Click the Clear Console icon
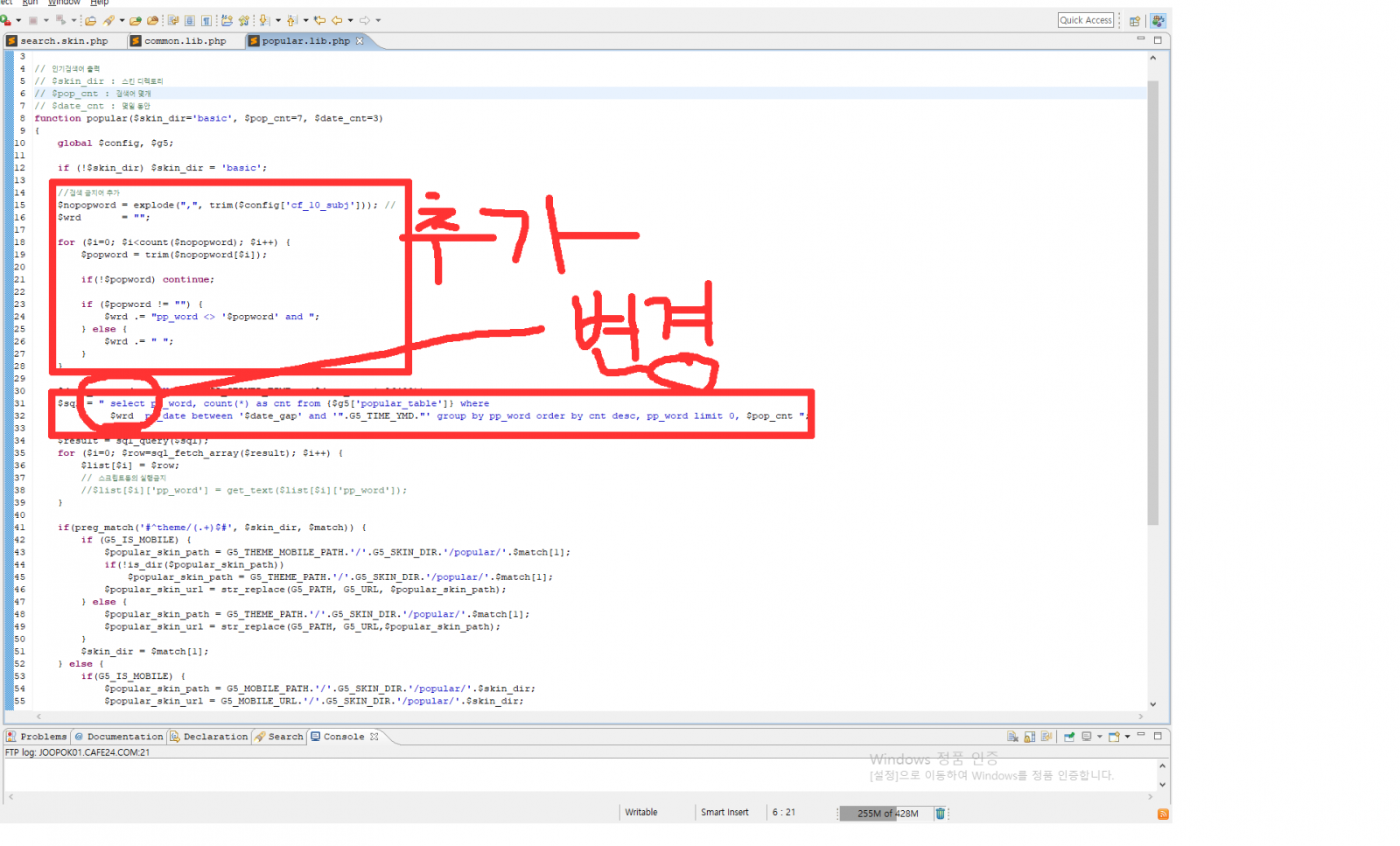The height and width of the screenshot is (846, 1400). (x=1012, y=737)
